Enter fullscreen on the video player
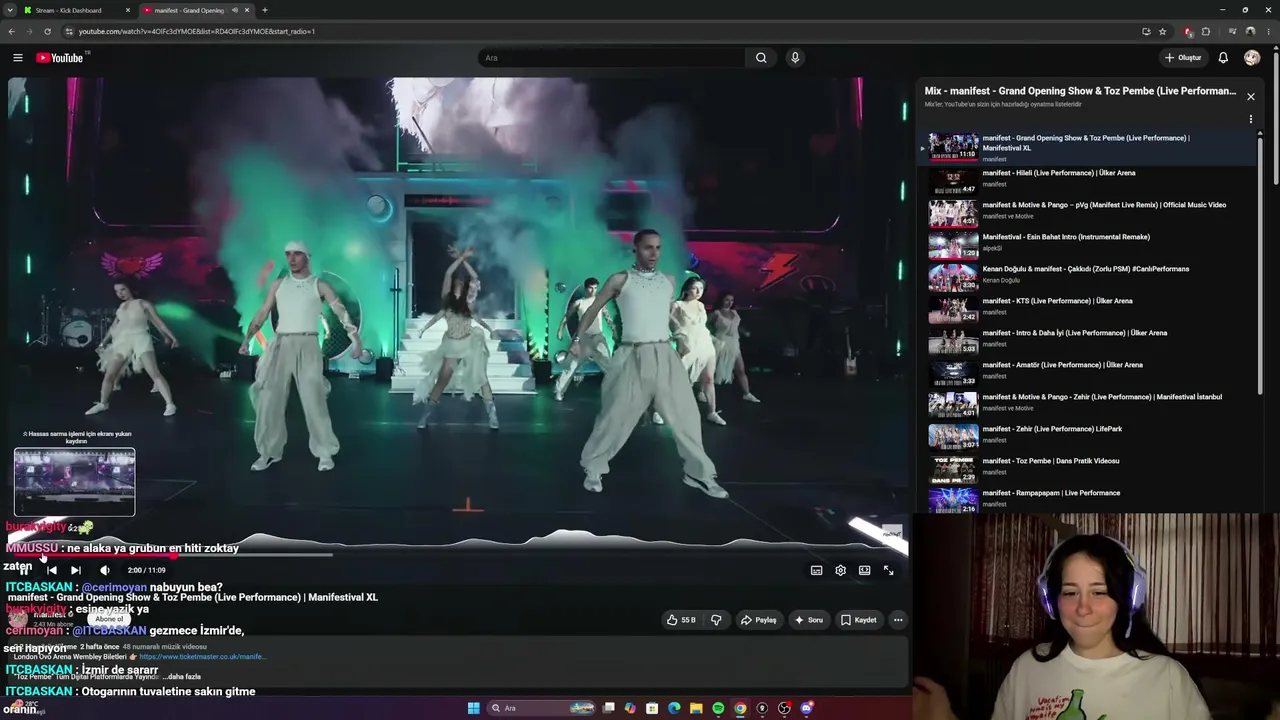This screenshot has width=1280, height=720. (x=888, y=570)
